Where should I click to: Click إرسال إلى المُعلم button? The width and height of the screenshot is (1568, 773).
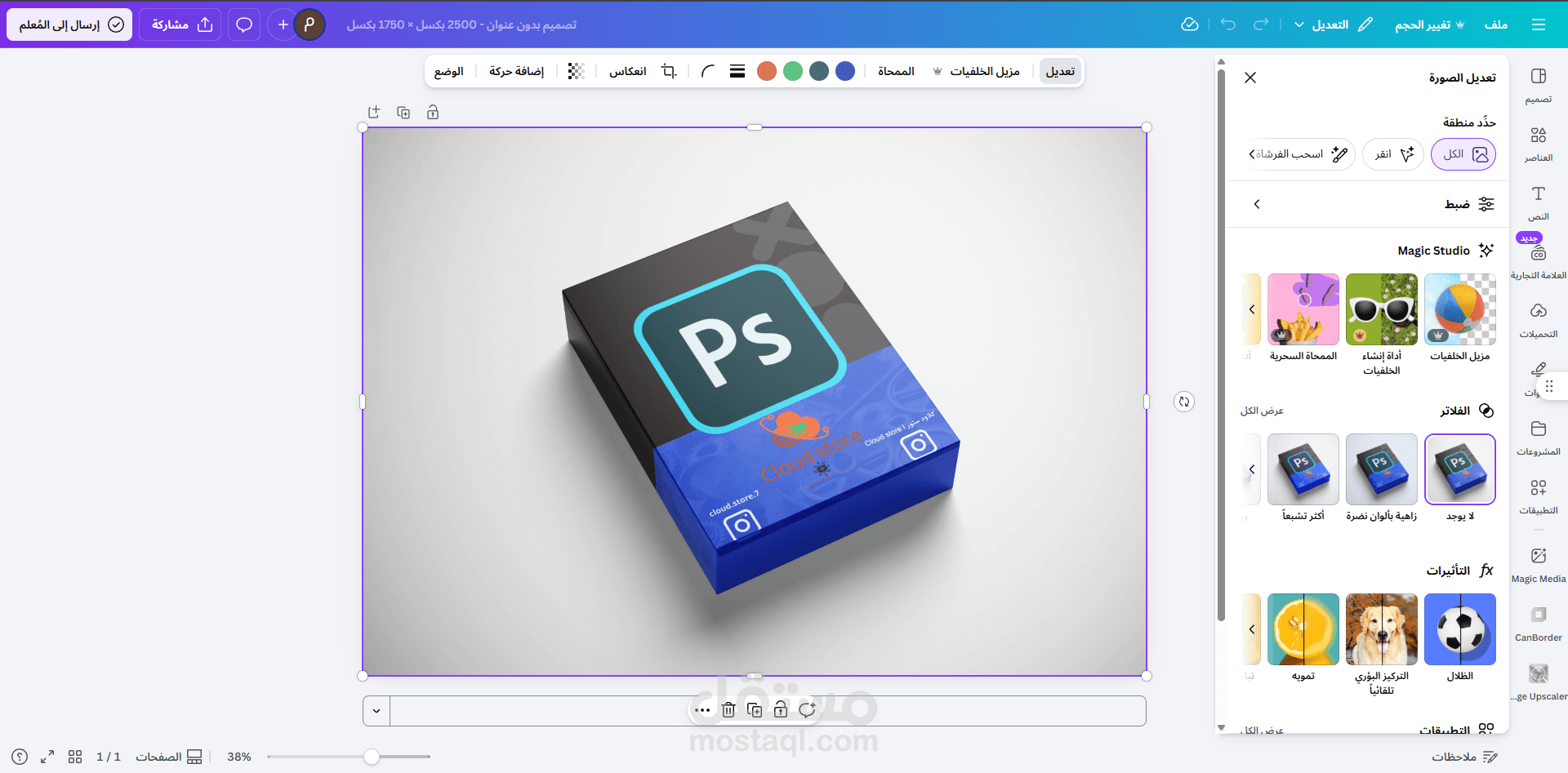[x=70, y=24]
